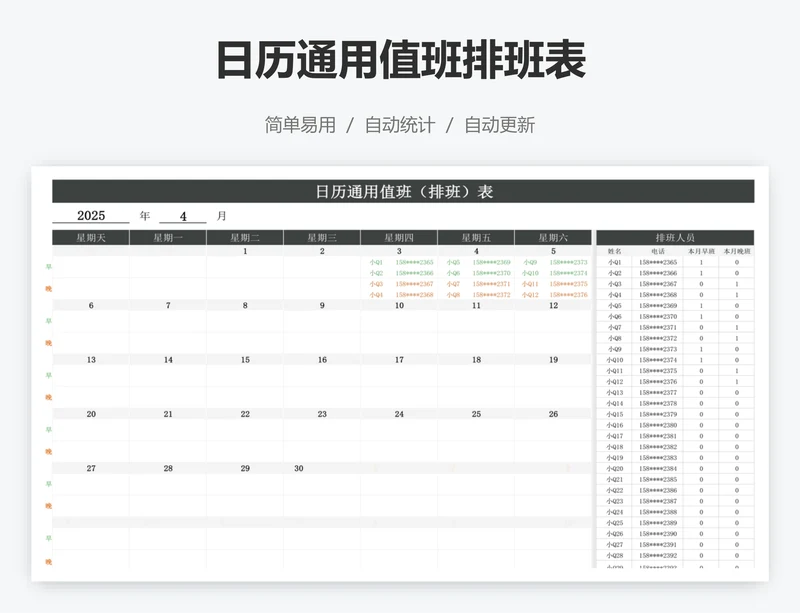Select calendar date cell 2
The image size is (800, 613).
(x=322, y=251)
